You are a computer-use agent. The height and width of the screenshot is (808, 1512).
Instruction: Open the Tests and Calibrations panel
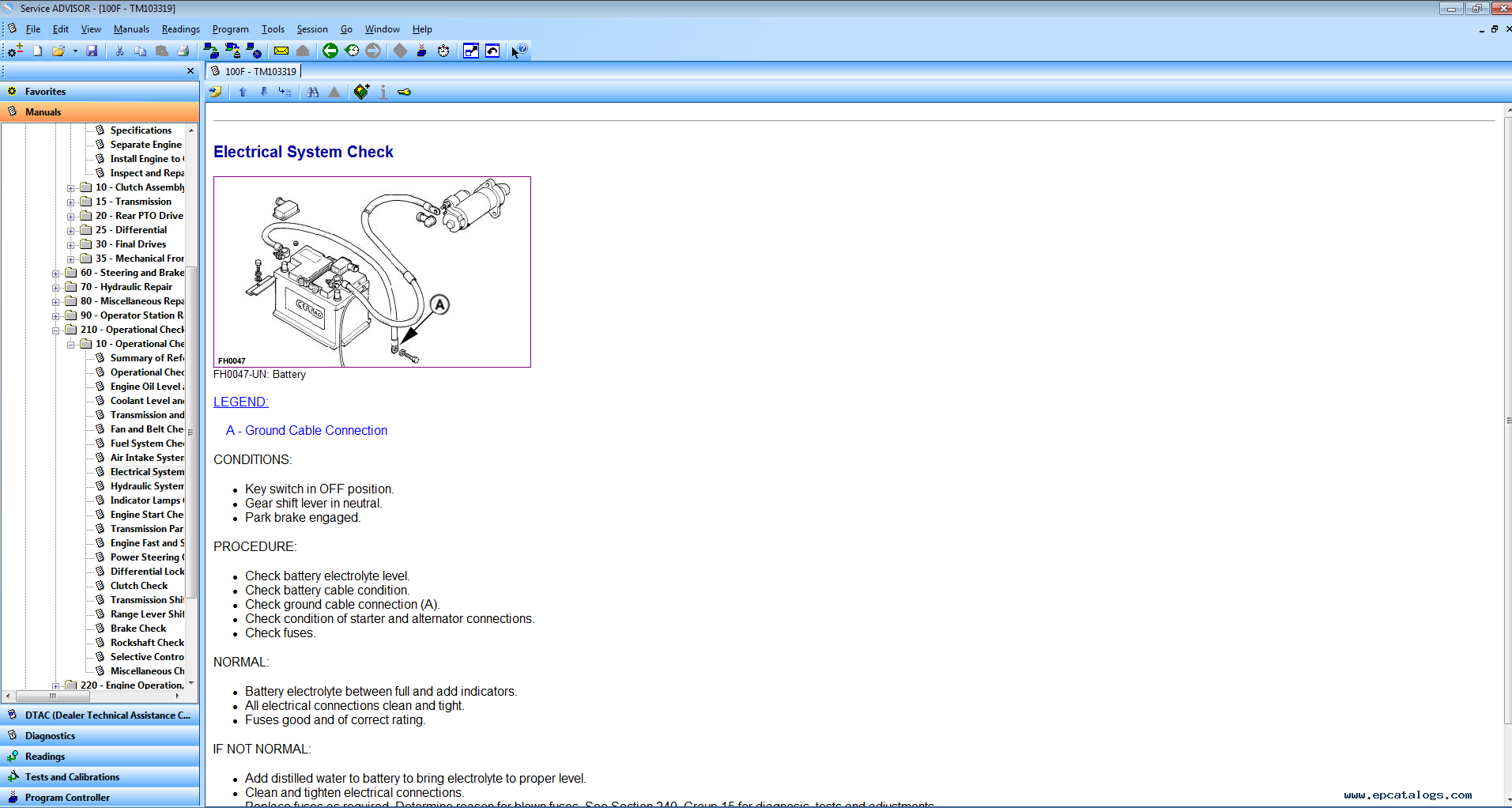click(100, 777)
